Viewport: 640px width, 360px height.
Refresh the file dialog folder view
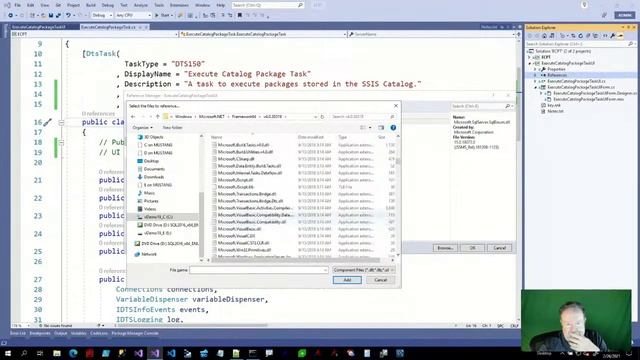point(322,117)
